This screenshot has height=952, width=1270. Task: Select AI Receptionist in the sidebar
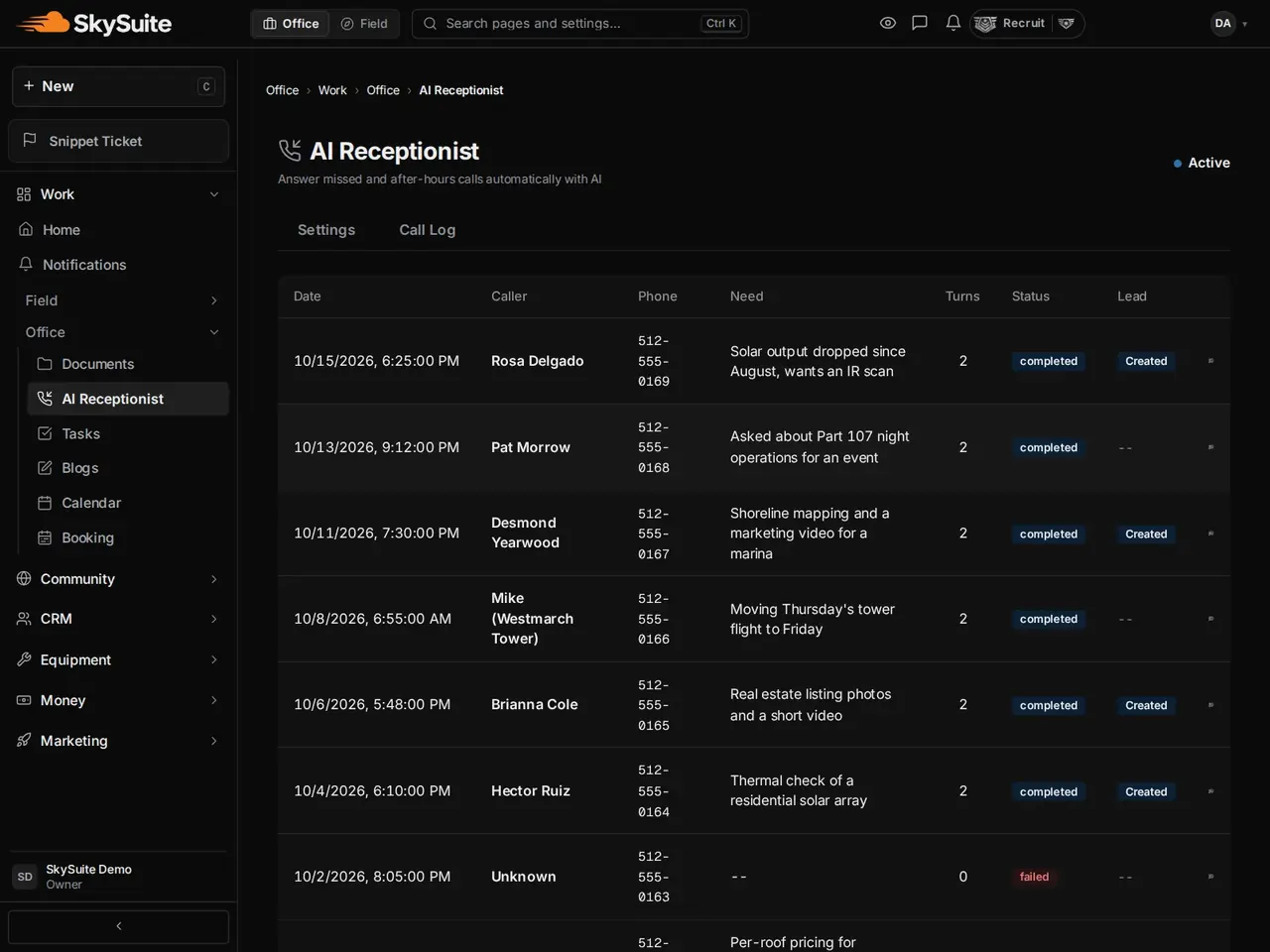click(128, 399)
